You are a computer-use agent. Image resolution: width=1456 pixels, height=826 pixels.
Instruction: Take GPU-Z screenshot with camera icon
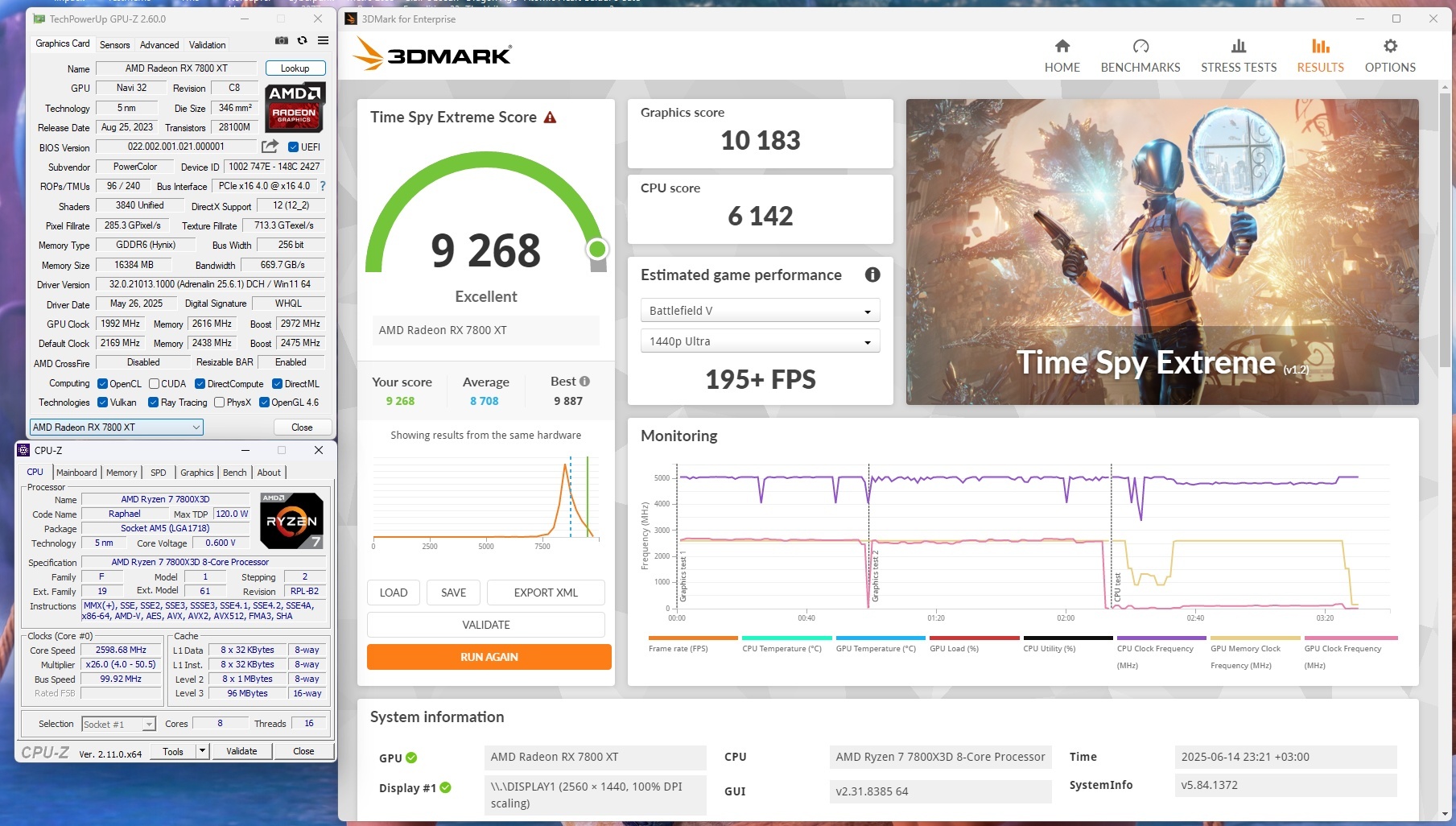point(282,40)
